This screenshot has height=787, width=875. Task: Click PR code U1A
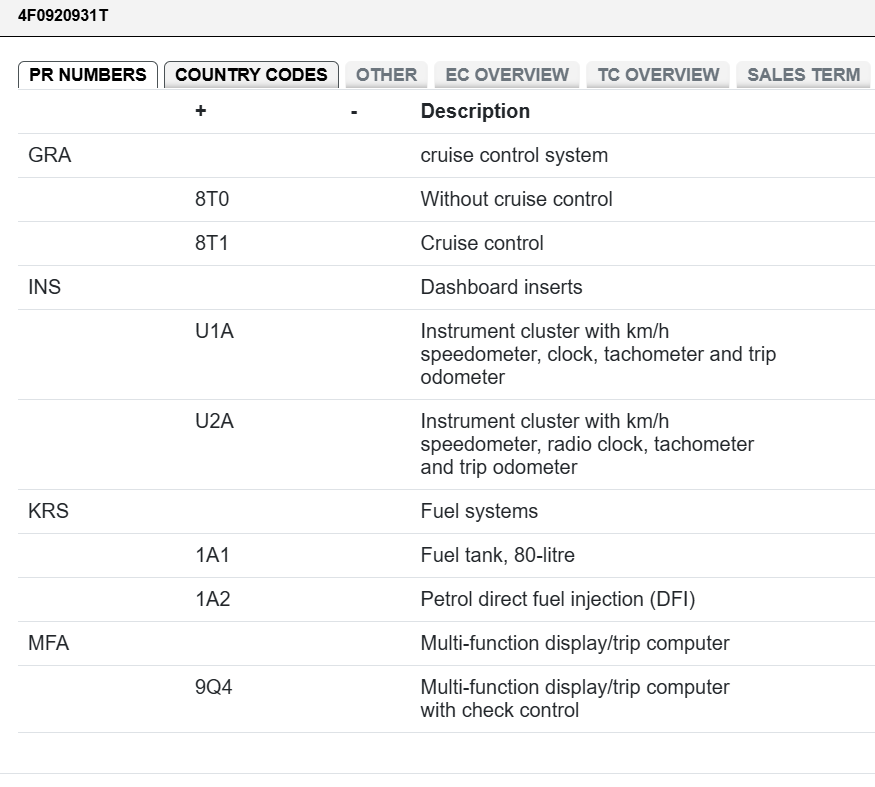click(x=214, y=331)
